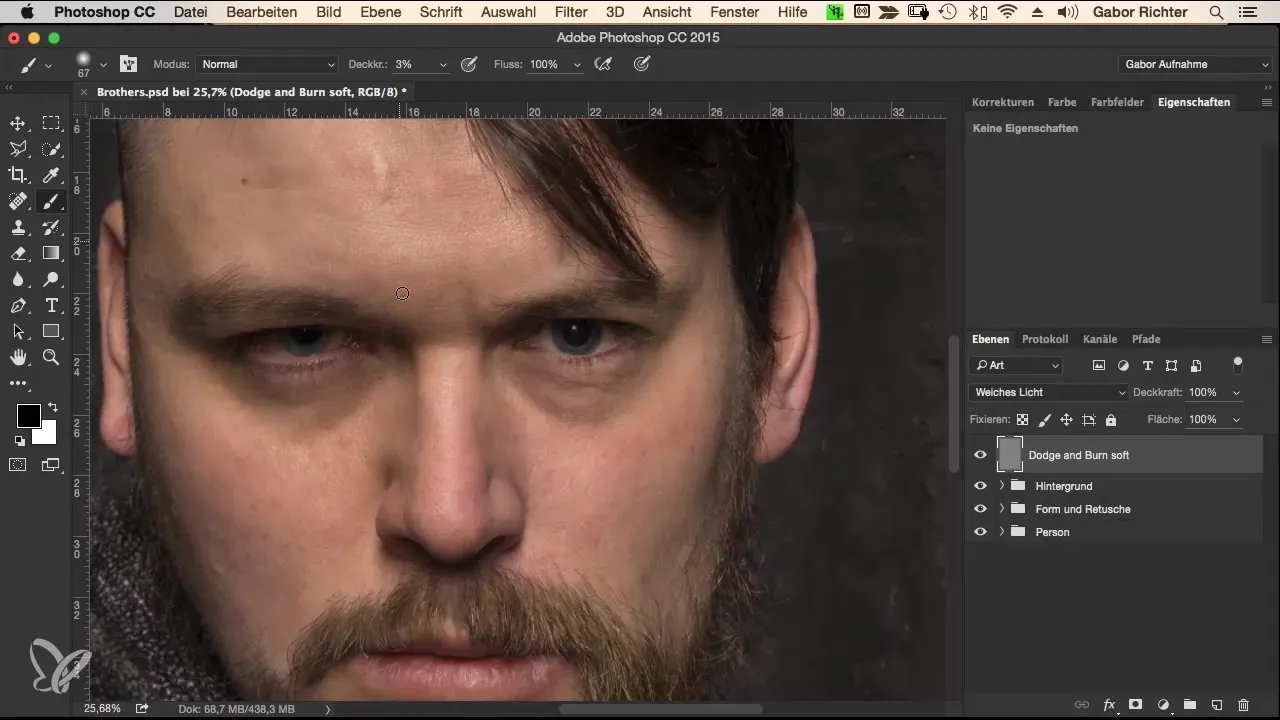Select the Pen tool
1280x720 pixels.
tap(18, 306)
